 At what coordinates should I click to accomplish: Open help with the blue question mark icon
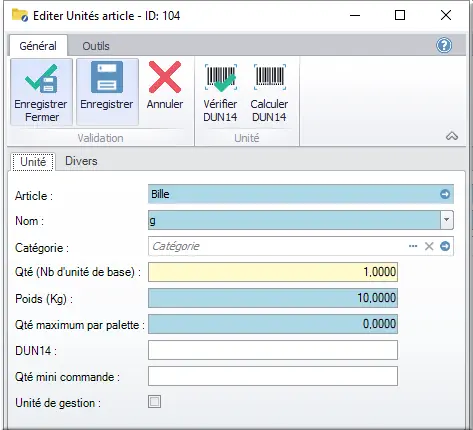click(444, 45)
